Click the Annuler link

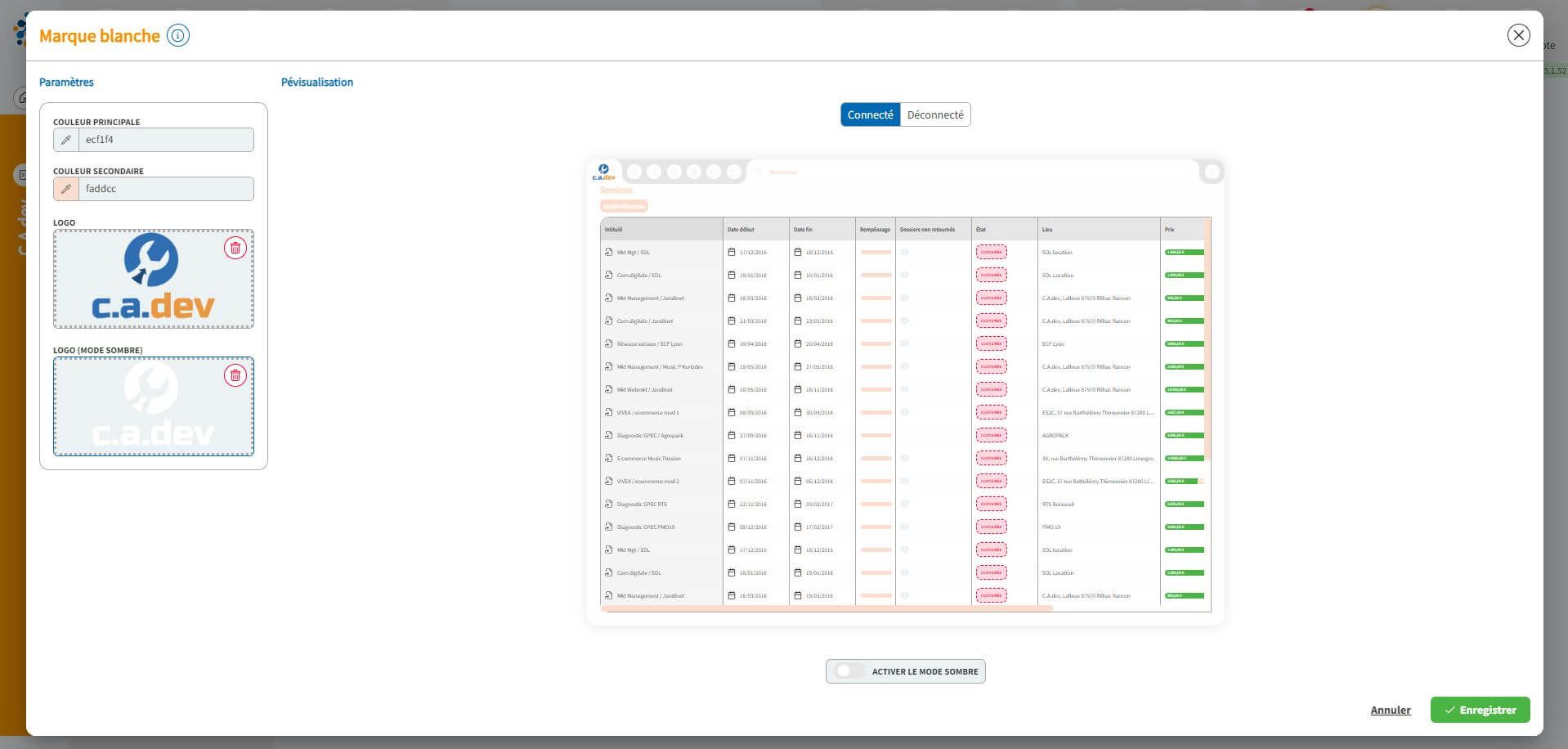1390,710
